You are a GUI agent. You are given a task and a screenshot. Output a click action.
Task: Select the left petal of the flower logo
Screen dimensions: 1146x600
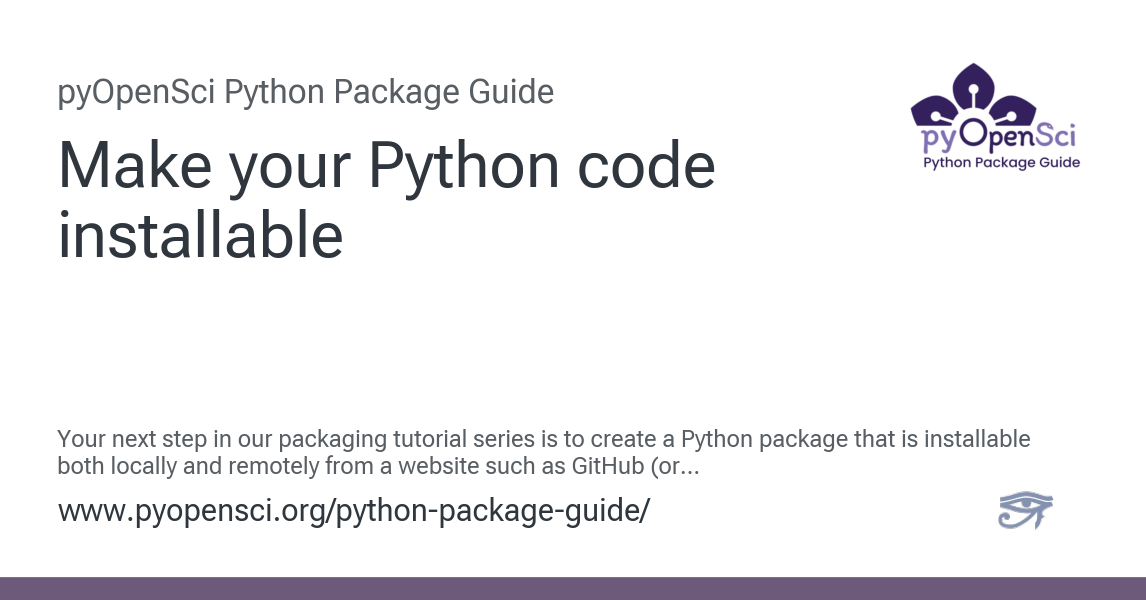[x=933, y=111]
